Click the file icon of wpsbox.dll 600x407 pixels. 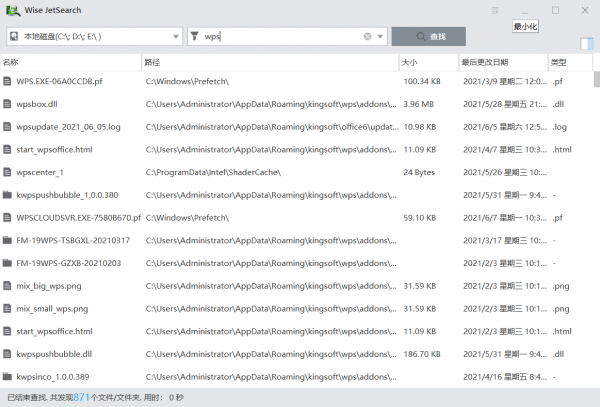tap(7, 104)
